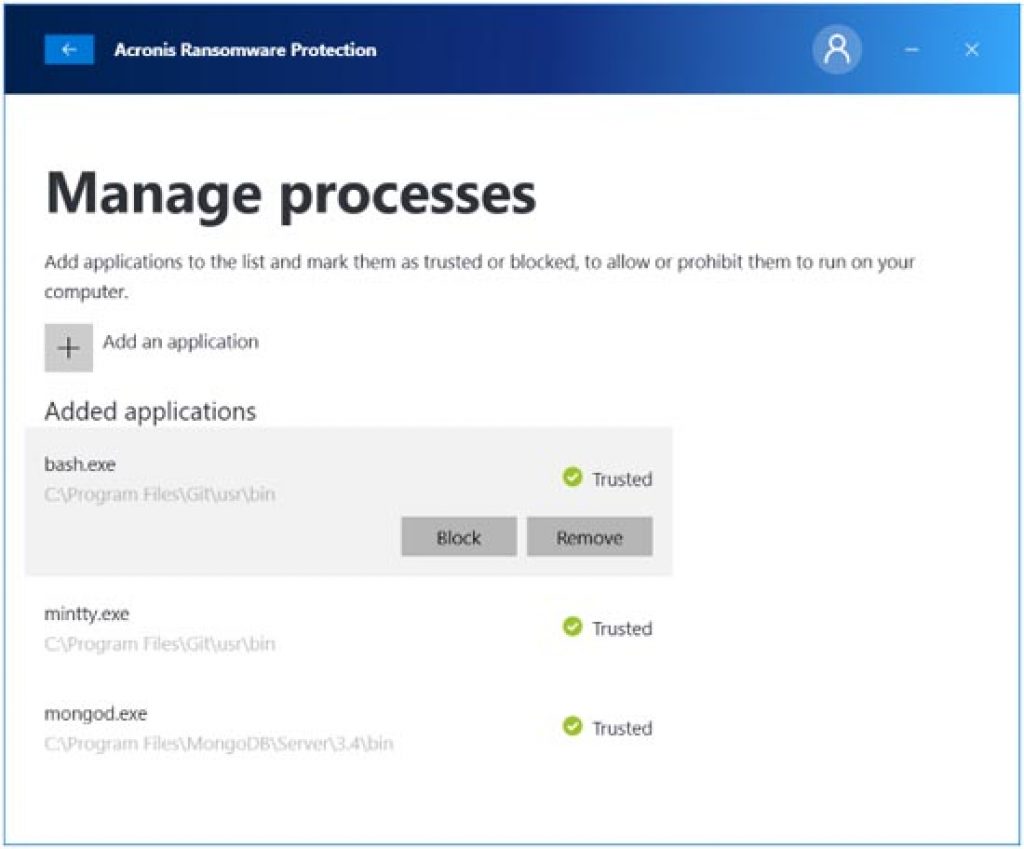Click the plus icon to add an application

67,347
